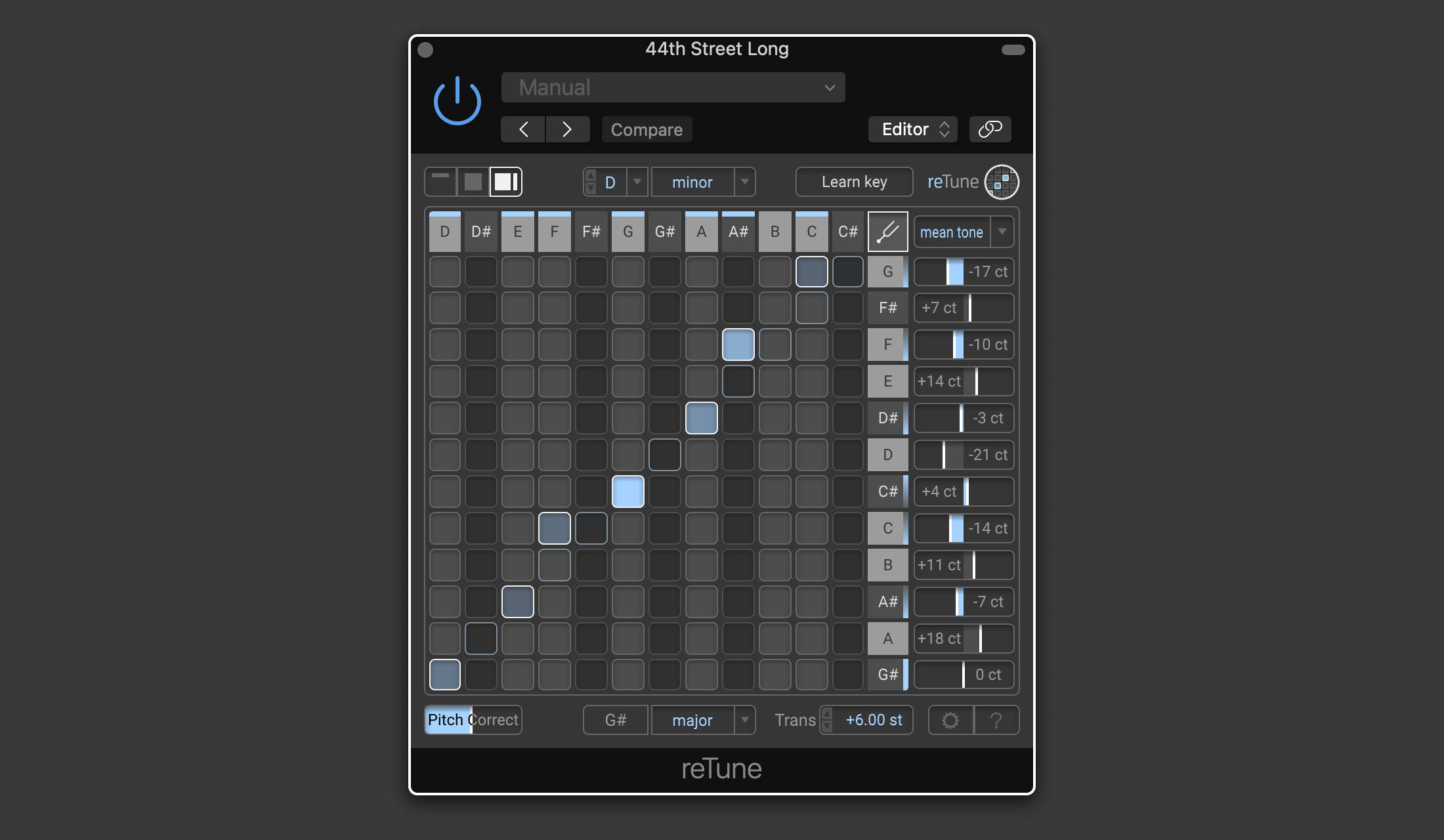1444x840 pixels.
Task: Click the link/chain icon top right
Action: coord(989,129)
